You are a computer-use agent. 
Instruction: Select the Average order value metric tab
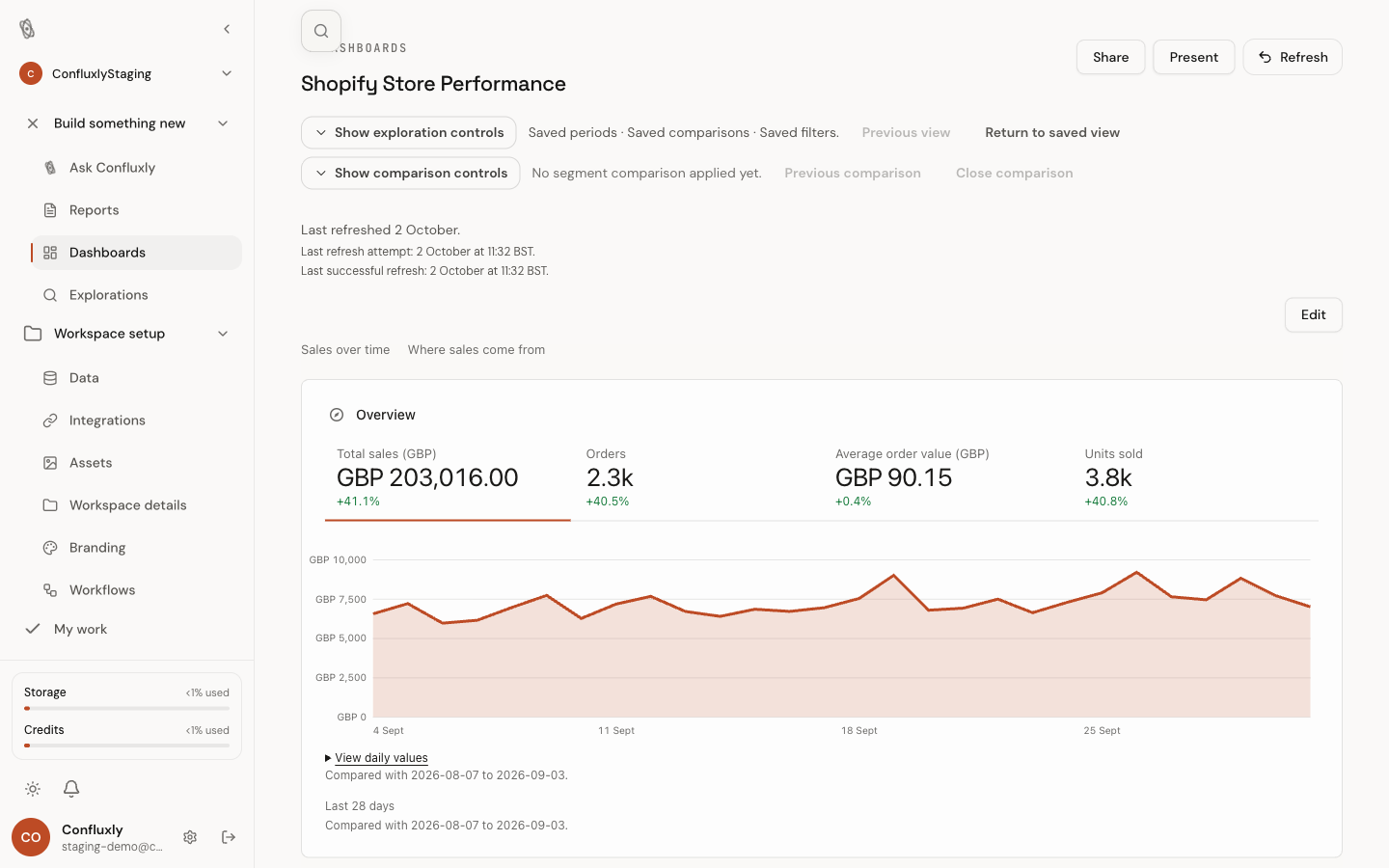pyautogui.click(x=946, y=478)
